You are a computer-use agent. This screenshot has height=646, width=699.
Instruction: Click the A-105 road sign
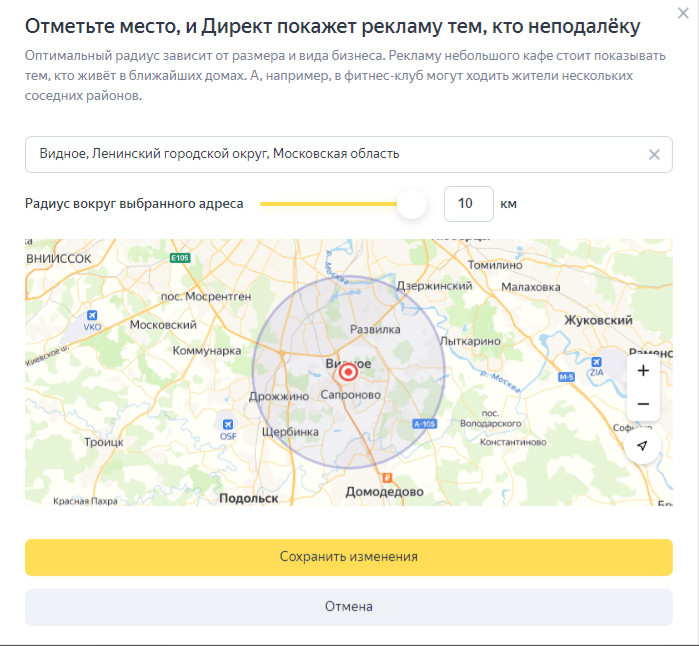tap(424, 424)
